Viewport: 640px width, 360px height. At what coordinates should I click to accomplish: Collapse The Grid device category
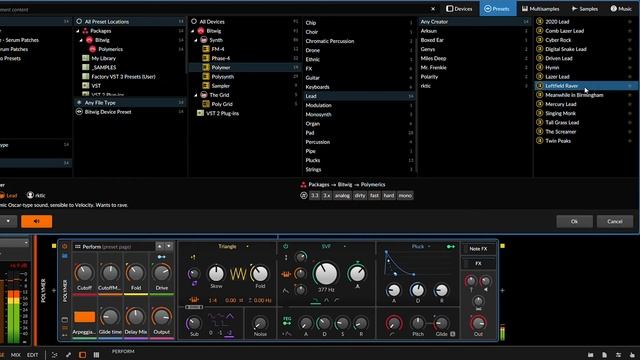tap(196, 95)
